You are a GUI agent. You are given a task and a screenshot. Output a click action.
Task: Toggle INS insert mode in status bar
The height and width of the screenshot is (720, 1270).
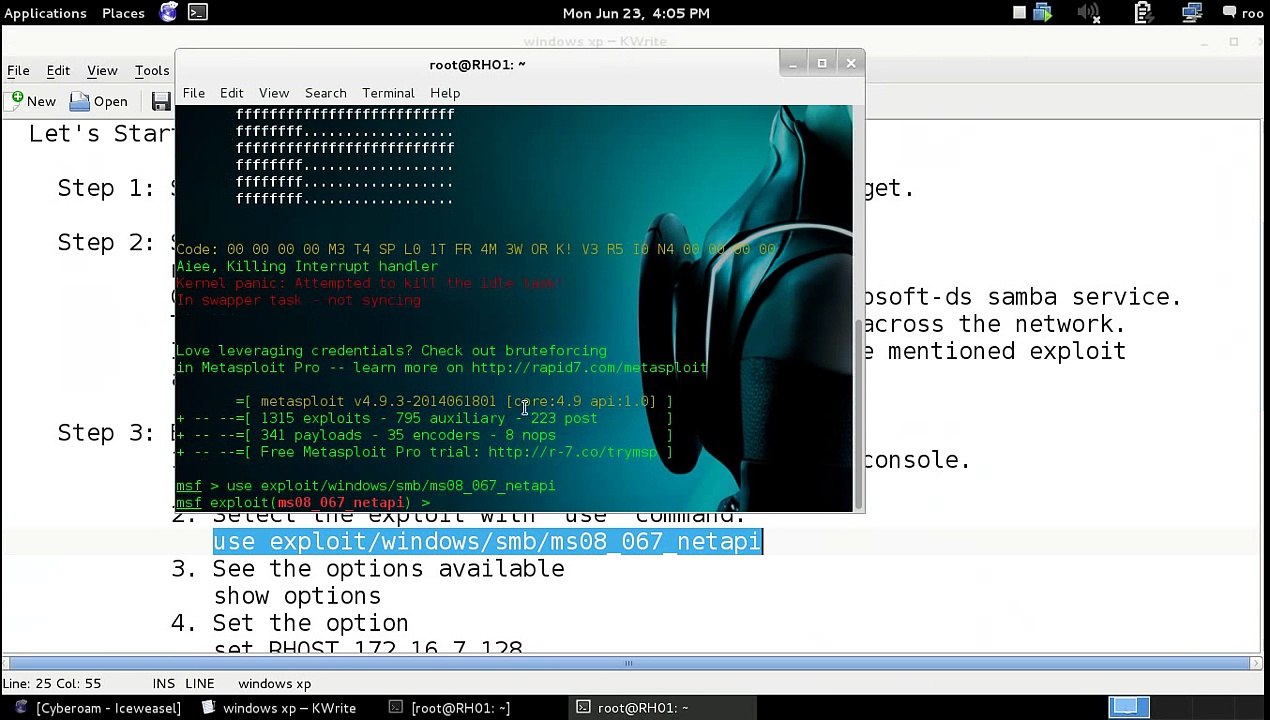[163, 684]
